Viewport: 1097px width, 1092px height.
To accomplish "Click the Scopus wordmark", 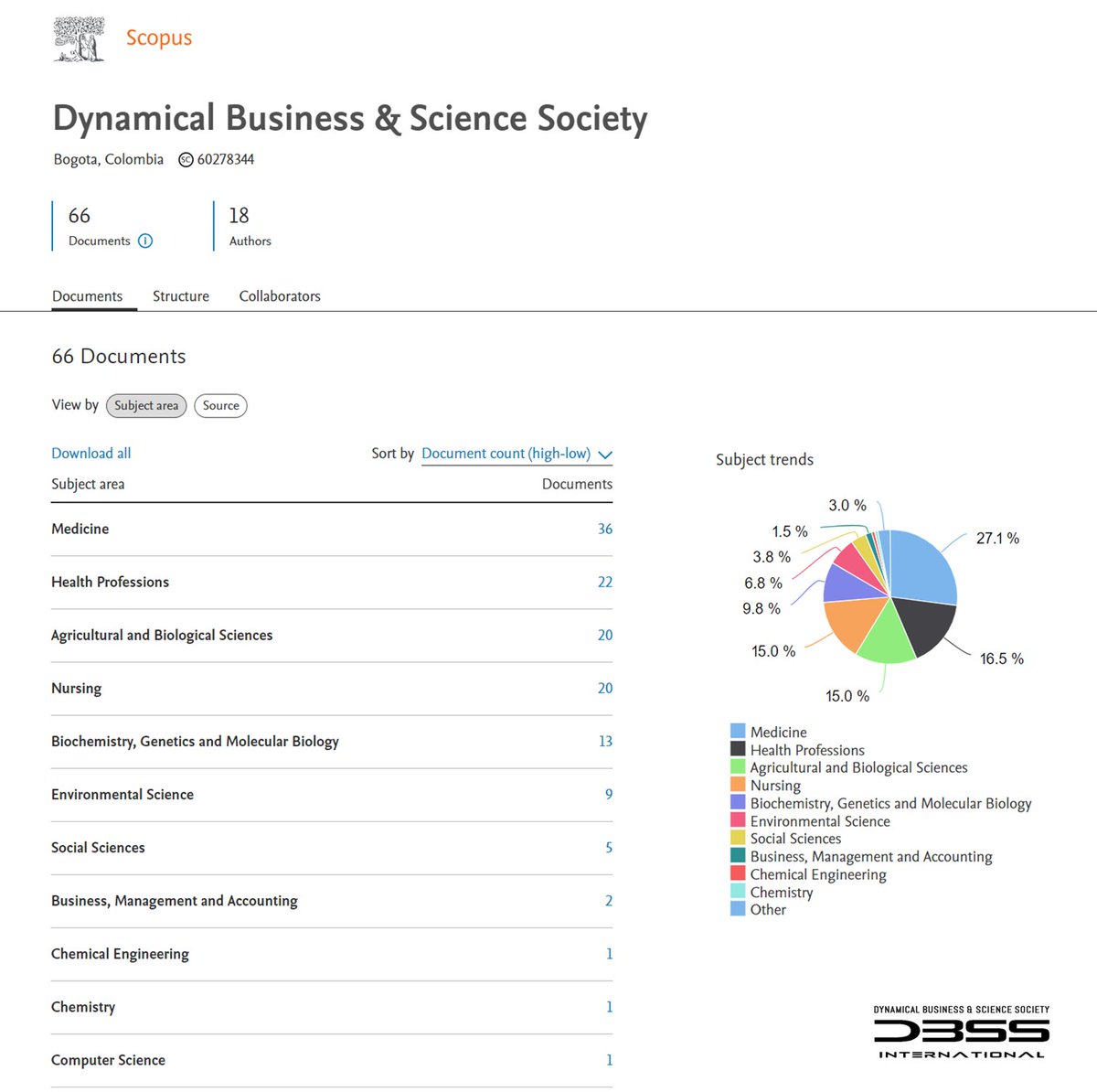I will click(x=159, y=38).
